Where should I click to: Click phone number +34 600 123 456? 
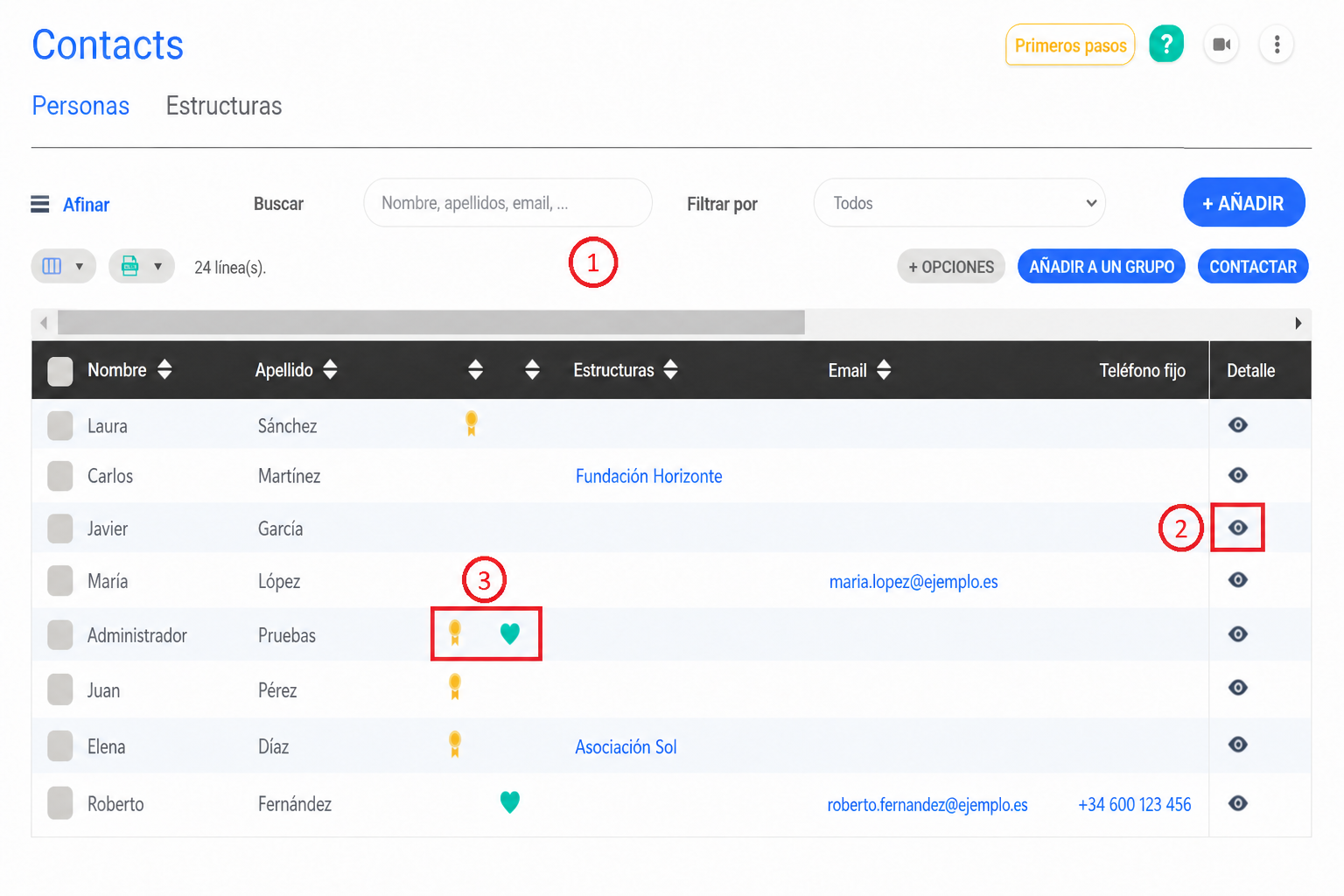point(1134,804)
